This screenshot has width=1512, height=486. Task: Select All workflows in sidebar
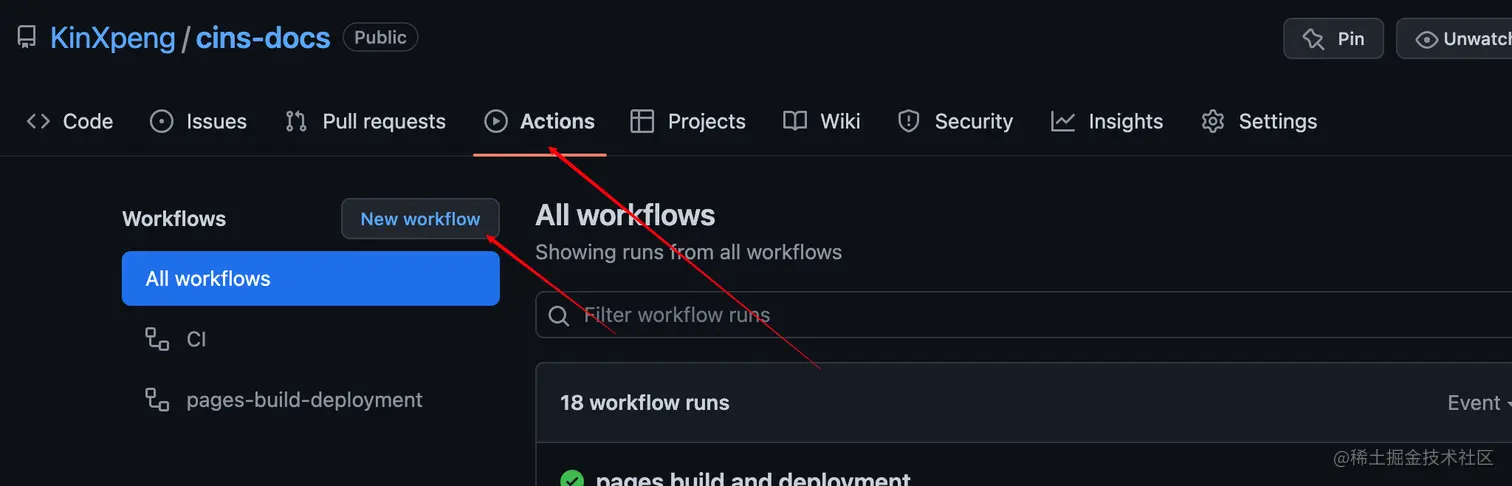pyautogui.click(x=310, y=278)
